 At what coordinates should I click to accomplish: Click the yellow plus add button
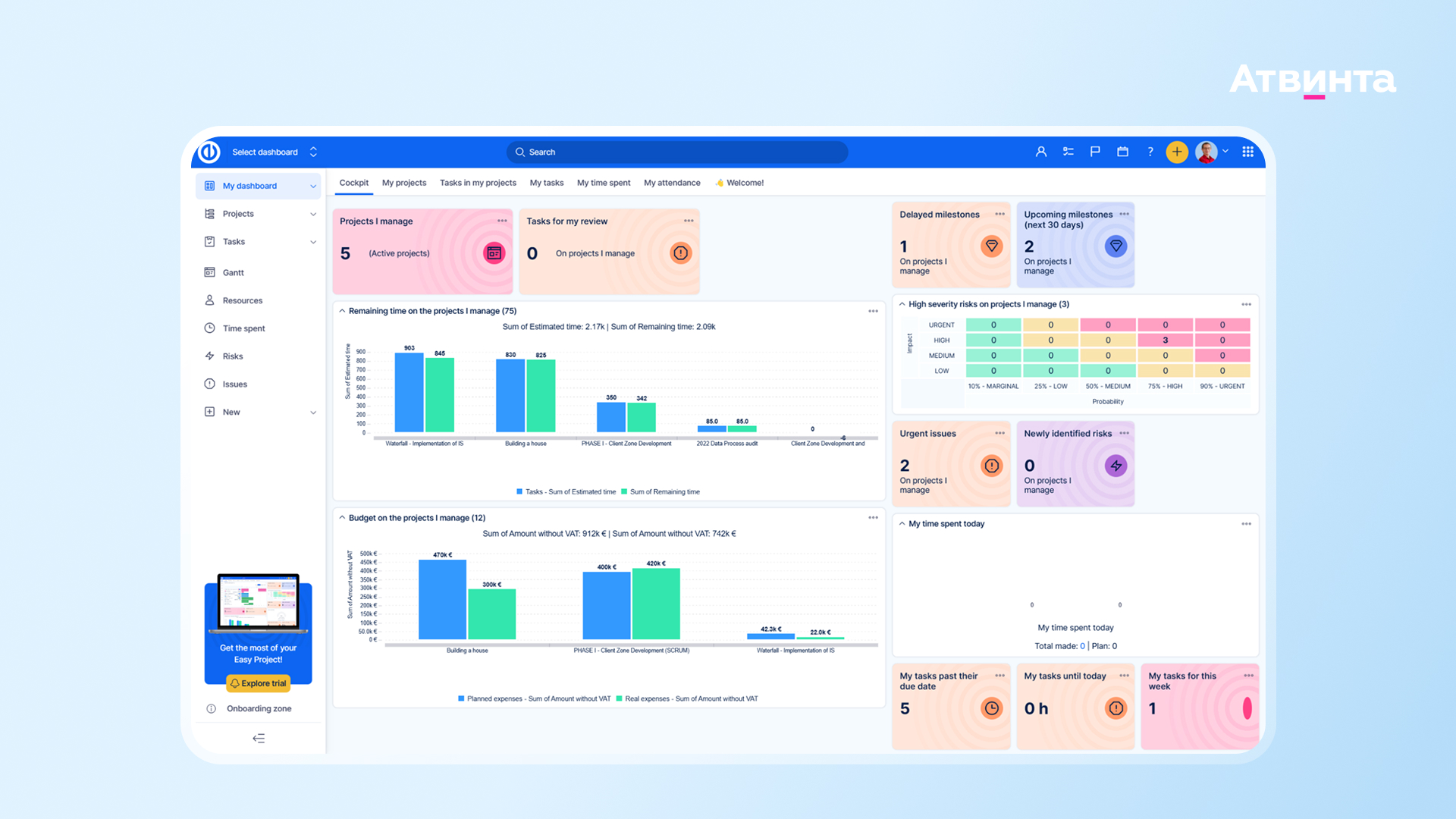tap(1176, 152)
